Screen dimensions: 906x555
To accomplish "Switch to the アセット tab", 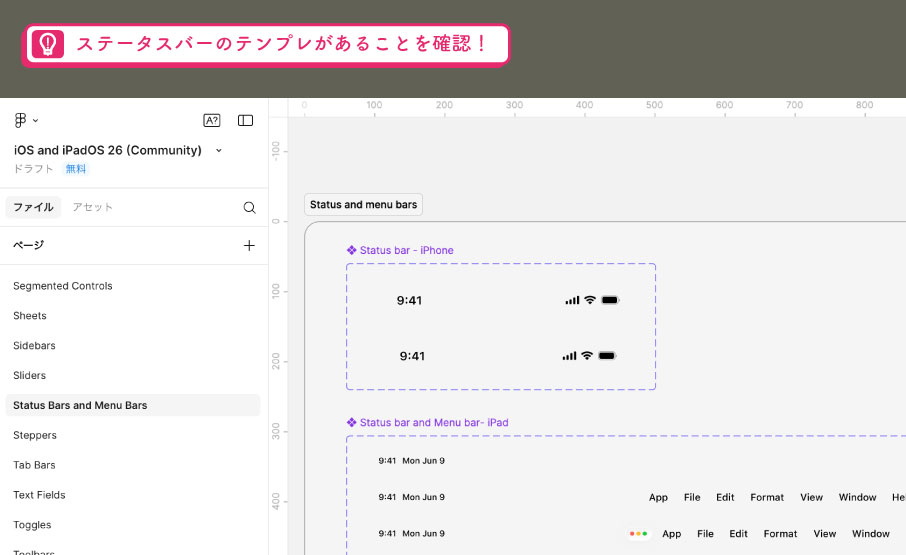I will 92,207.
